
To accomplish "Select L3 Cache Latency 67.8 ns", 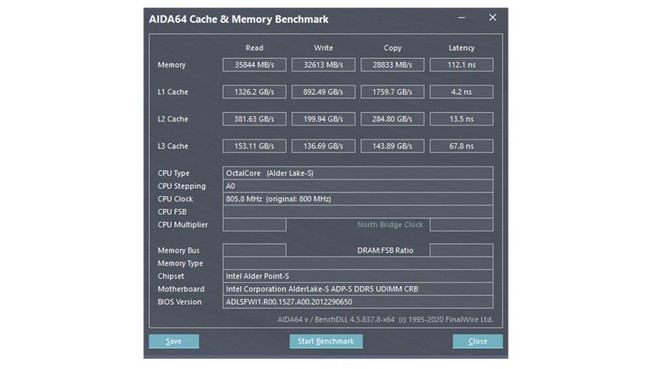I will [x=461, y=146].
